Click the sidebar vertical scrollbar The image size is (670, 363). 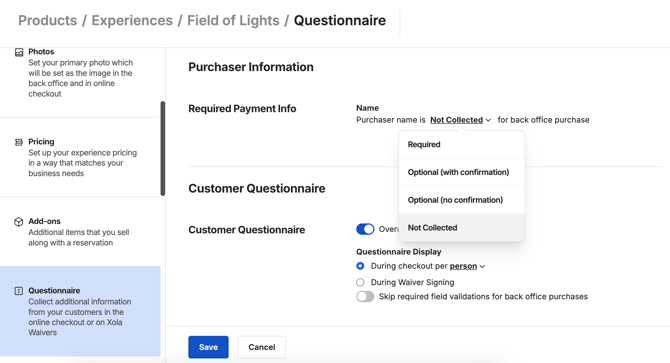pyautogui.click(x=162, y=149)
